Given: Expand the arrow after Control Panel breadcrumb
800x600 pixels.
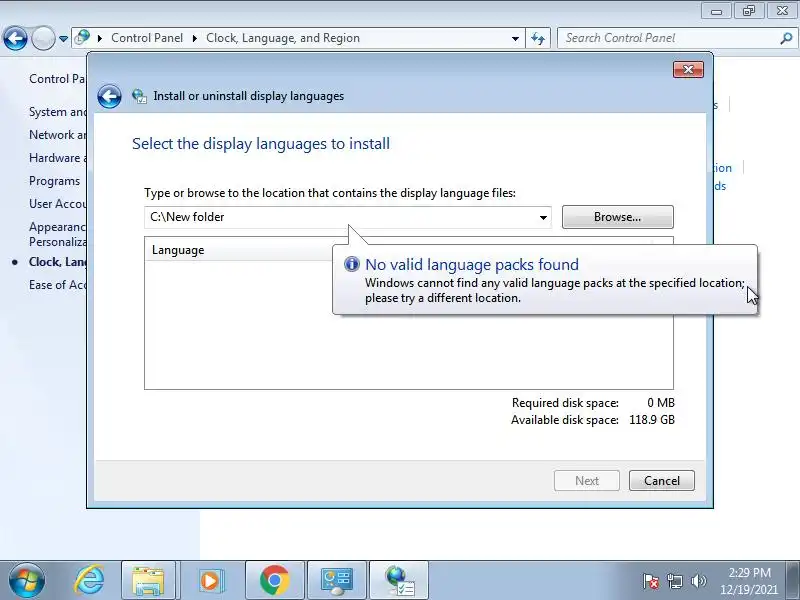Looking at the screenshot, I should coord(194,38).
